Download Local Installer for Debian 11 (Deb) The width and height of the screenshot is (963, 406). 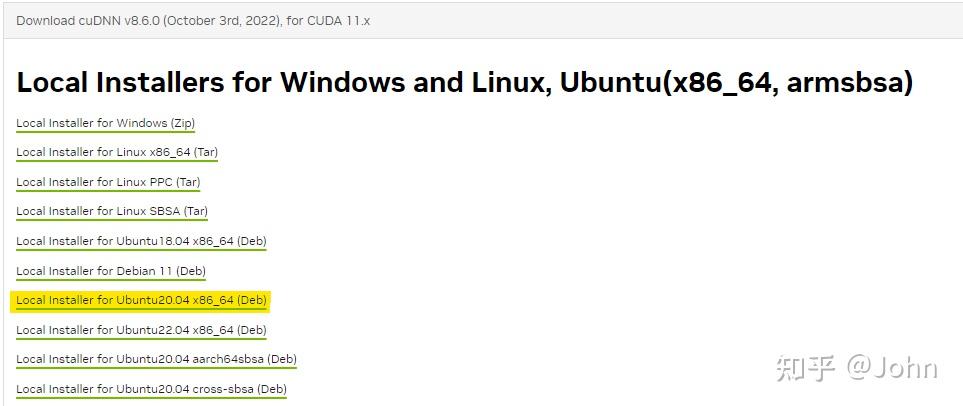[x=111, y=271]
